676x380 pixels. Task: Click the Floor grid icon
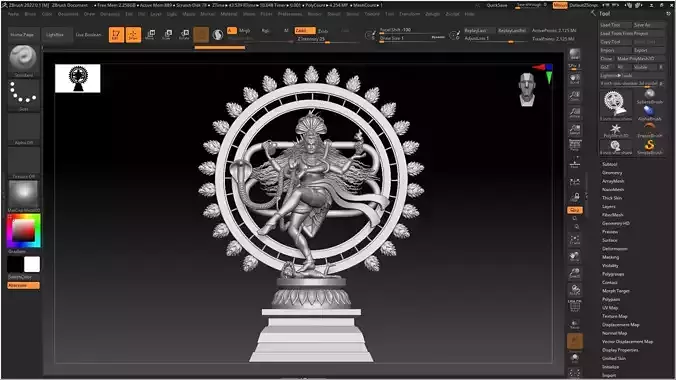574,163
